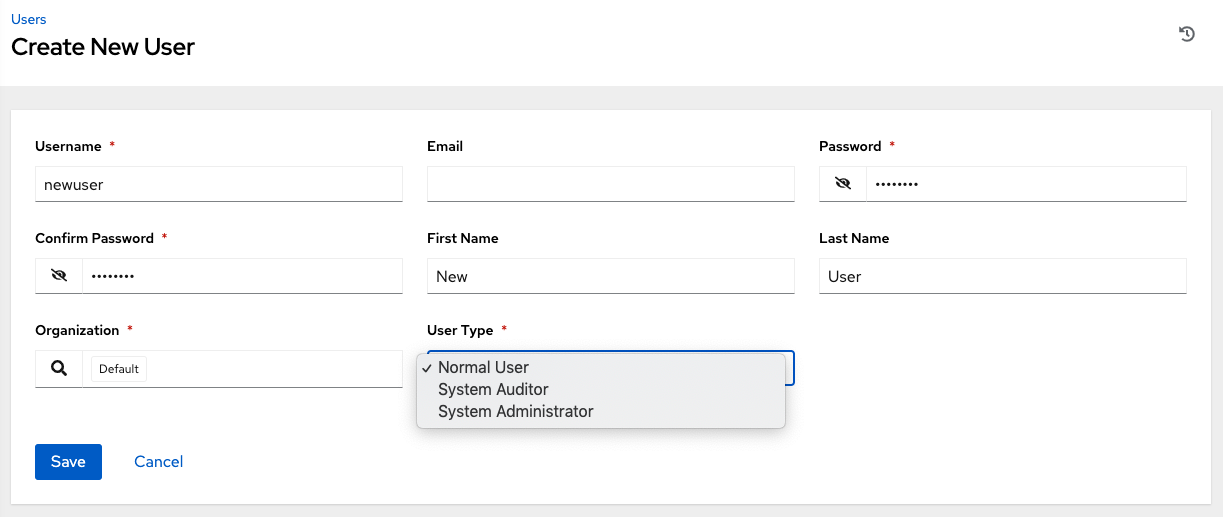Select the First Name field
The image size is (1223, 517).
pyautogui.click(x=610, y=276)
